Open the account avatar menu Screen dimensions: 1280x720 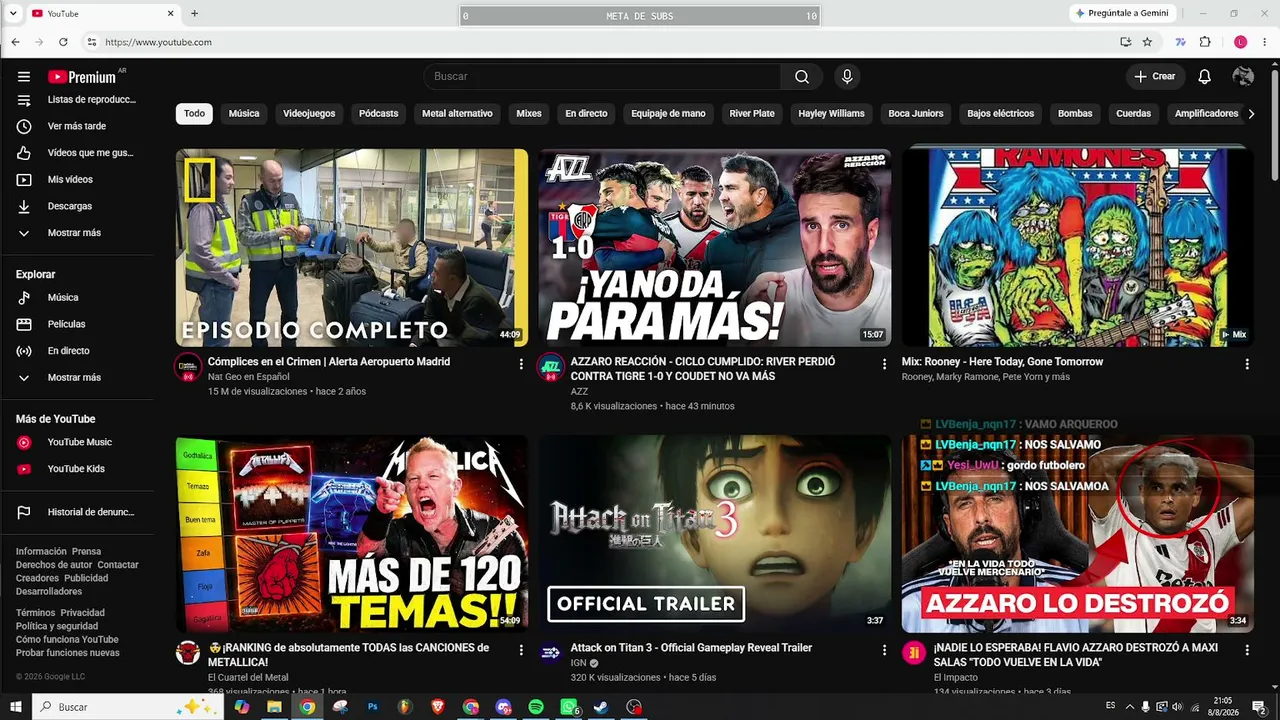click(x=1243, y=77)
